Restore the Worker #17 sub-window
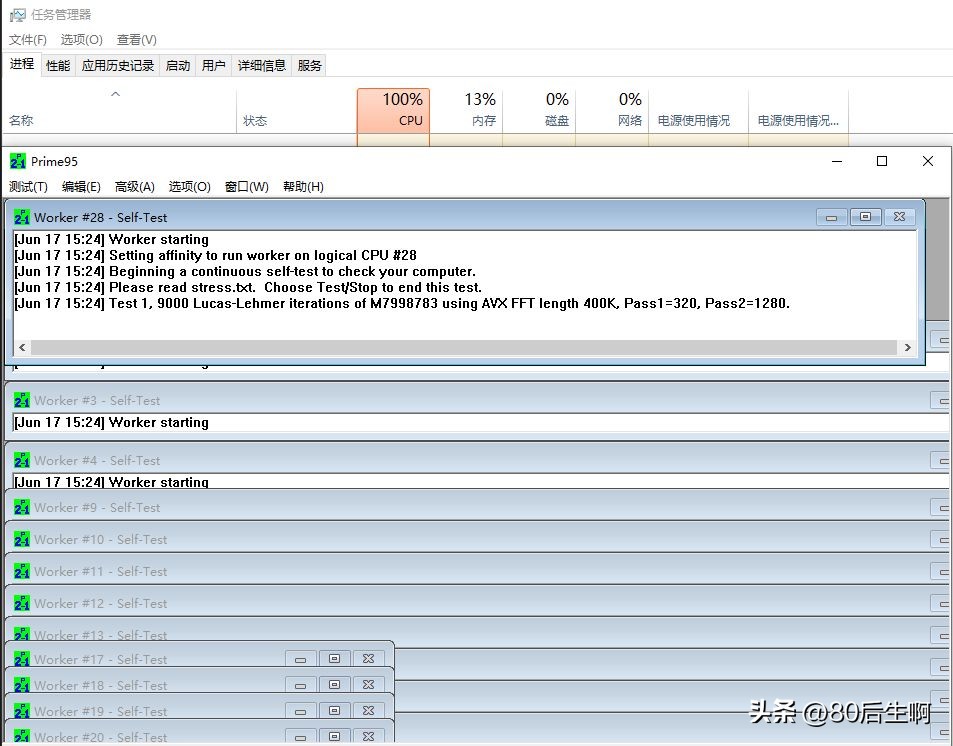953x746 pixels. click(334, 658)
